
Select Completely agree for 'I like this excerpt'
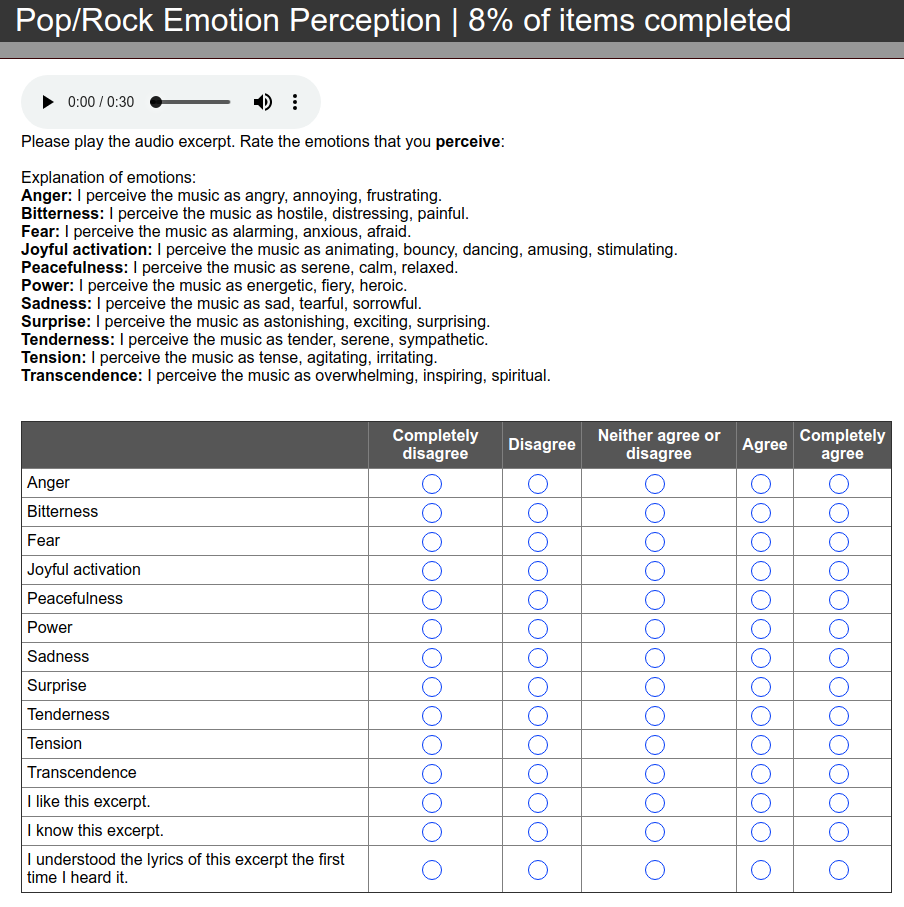[839, 803]
